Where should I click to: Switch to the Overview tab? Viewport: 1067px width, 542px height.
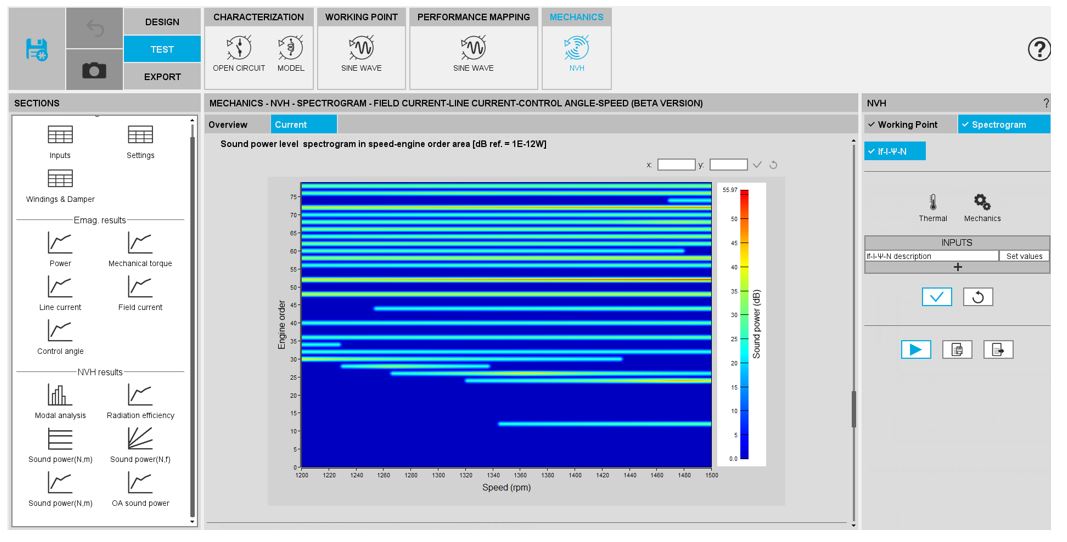228,125
